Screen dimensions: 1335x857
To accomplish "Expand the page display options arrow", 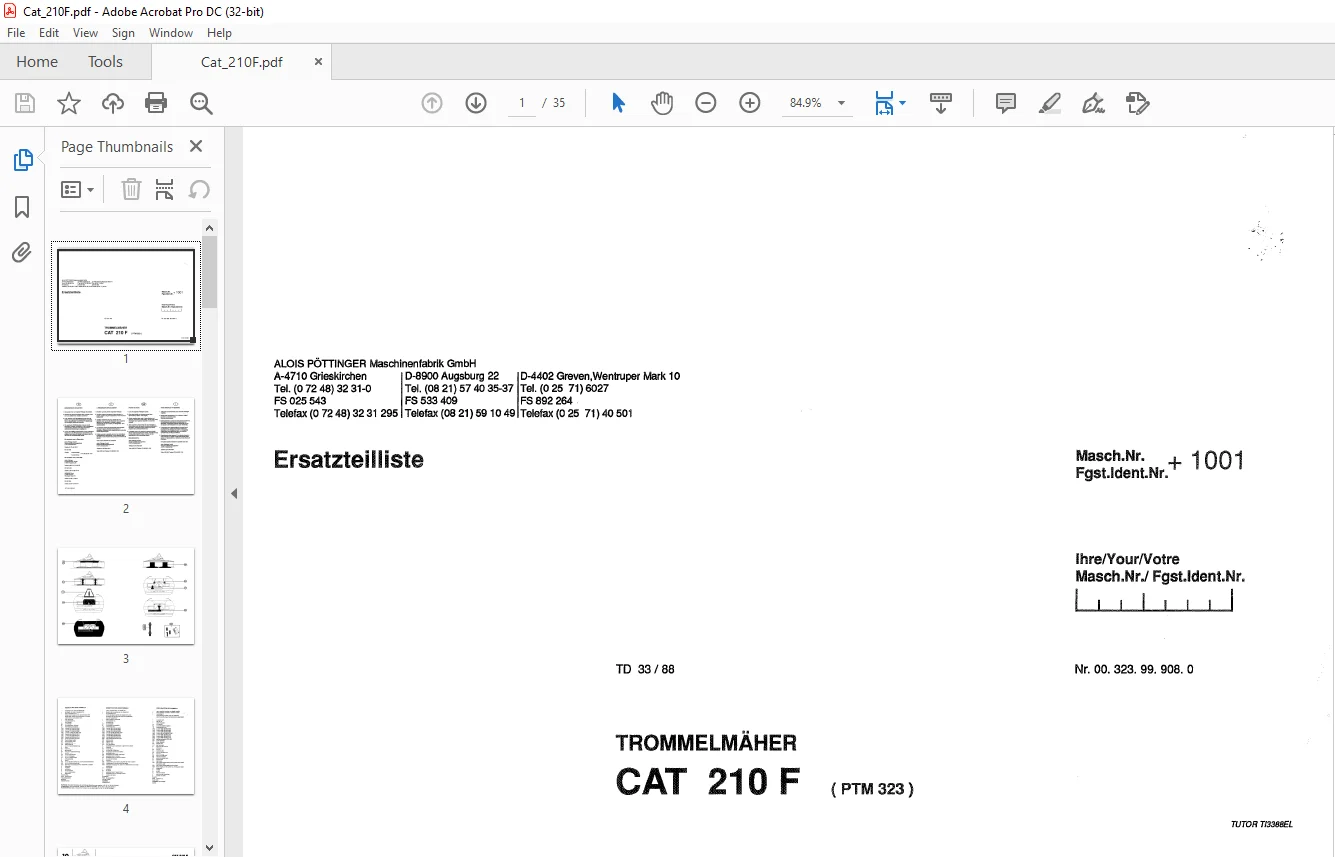I will click(902, 103).
